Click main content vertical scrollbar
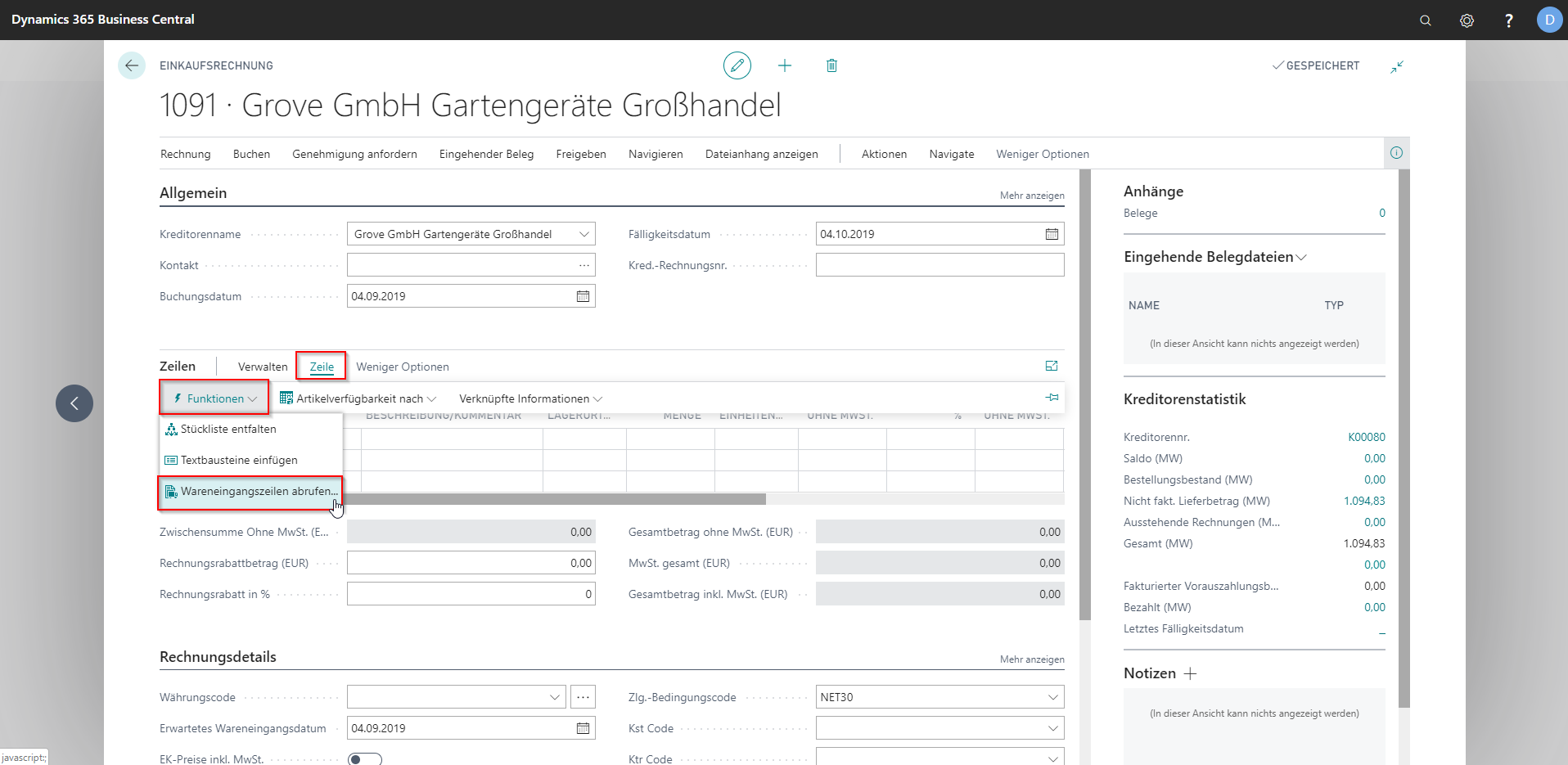 (1085, 394)
